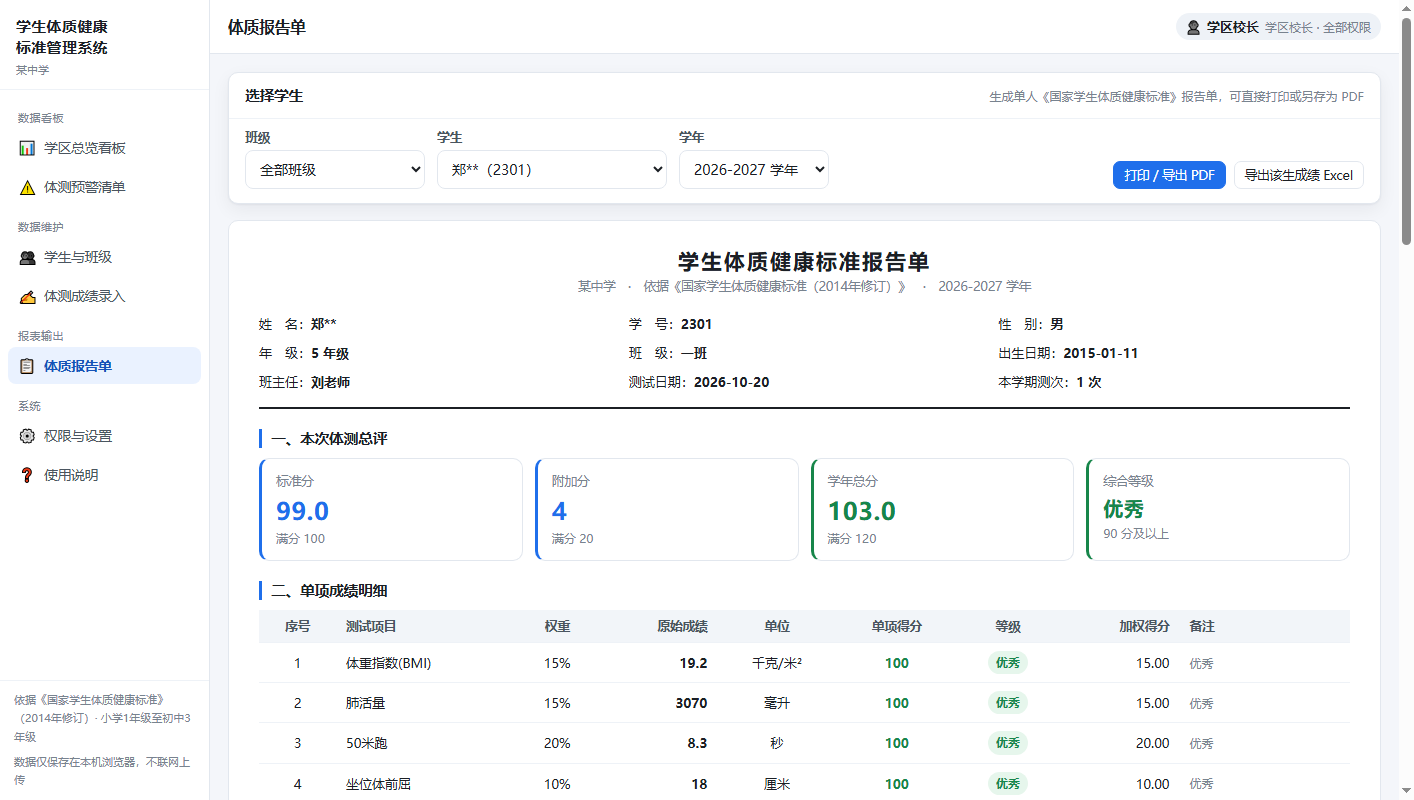
Task: Click the raw score 3070 for 肺活量
Action: click(x=691, y=703)
